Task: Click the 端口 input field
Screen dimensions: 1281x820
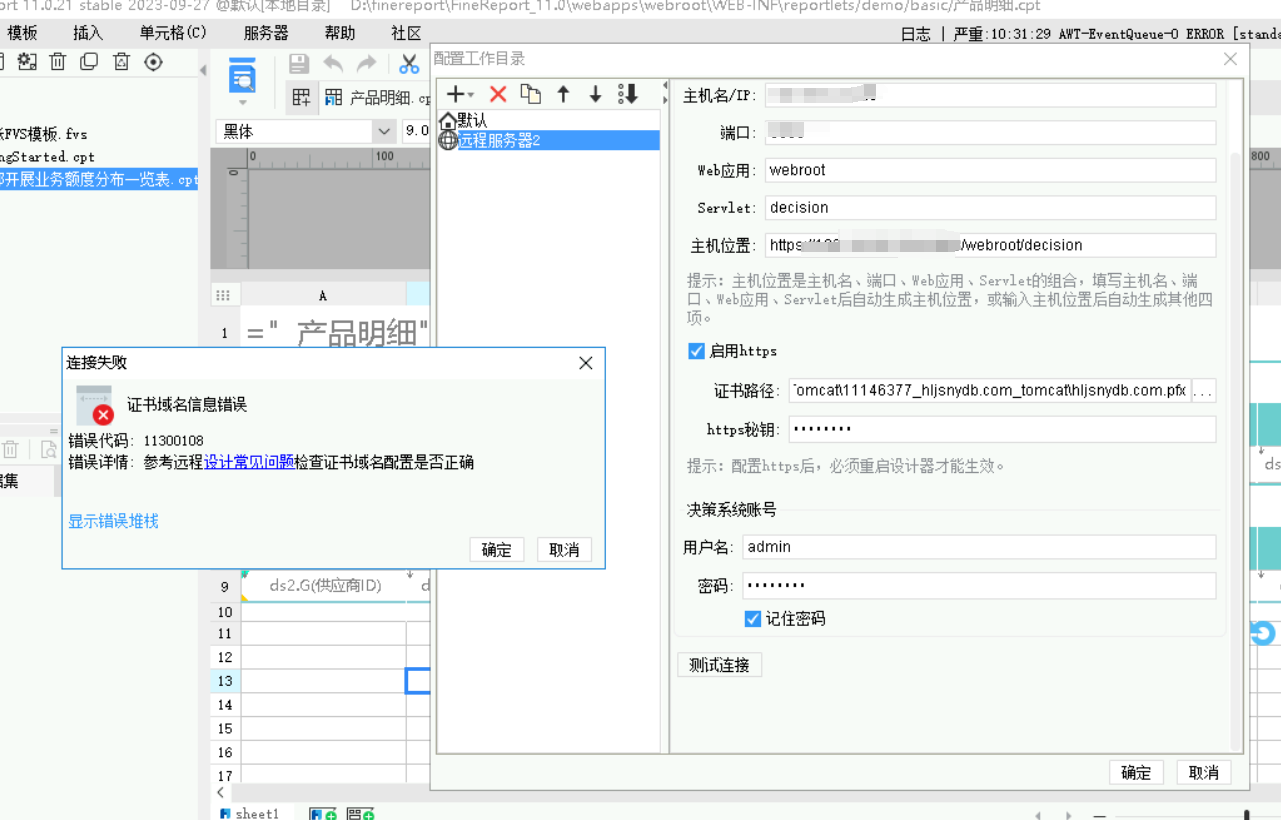Action: click(990, 132)
